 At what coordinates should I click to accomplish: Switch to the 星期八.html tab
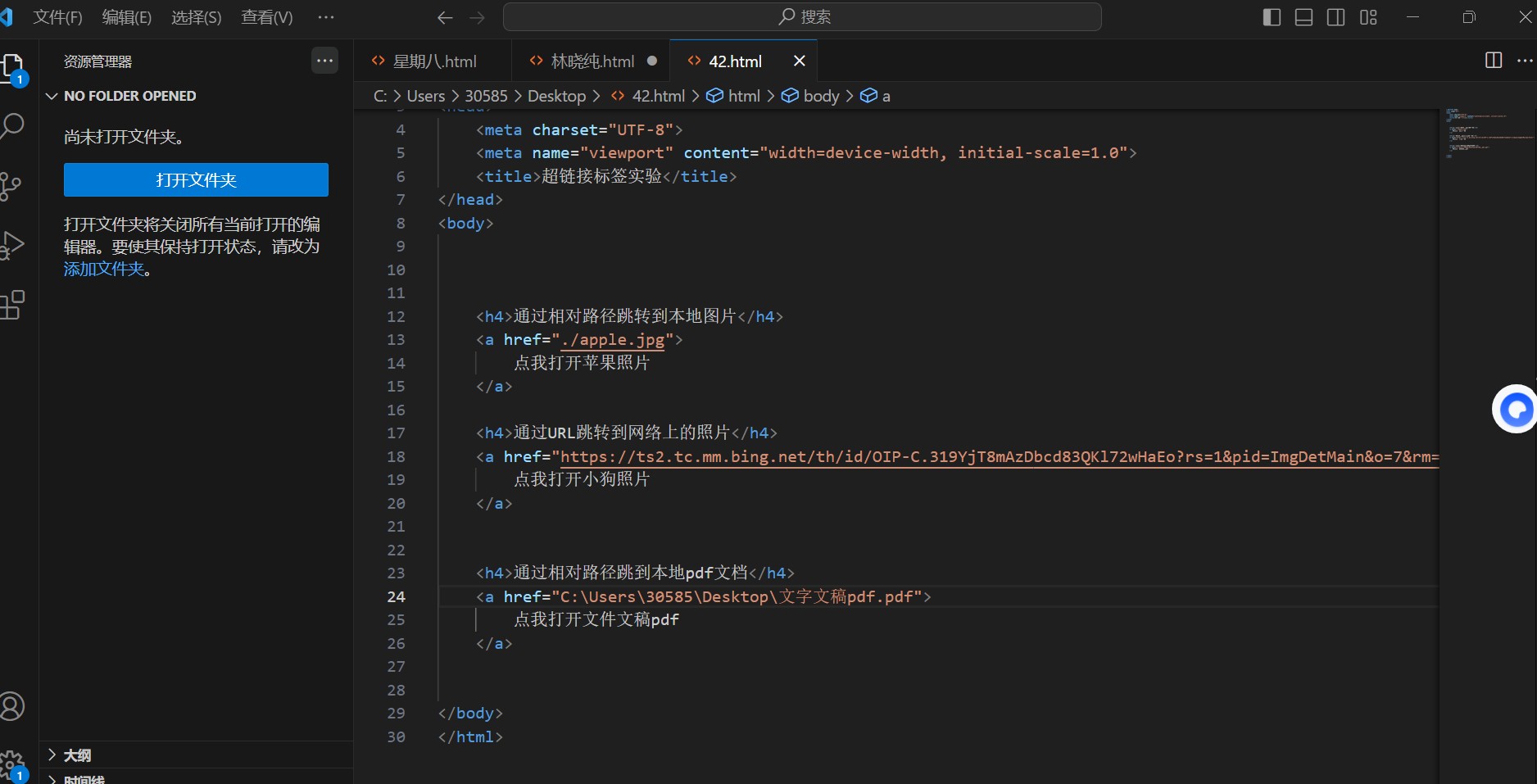pyautogui.click(x=433, y=61)
